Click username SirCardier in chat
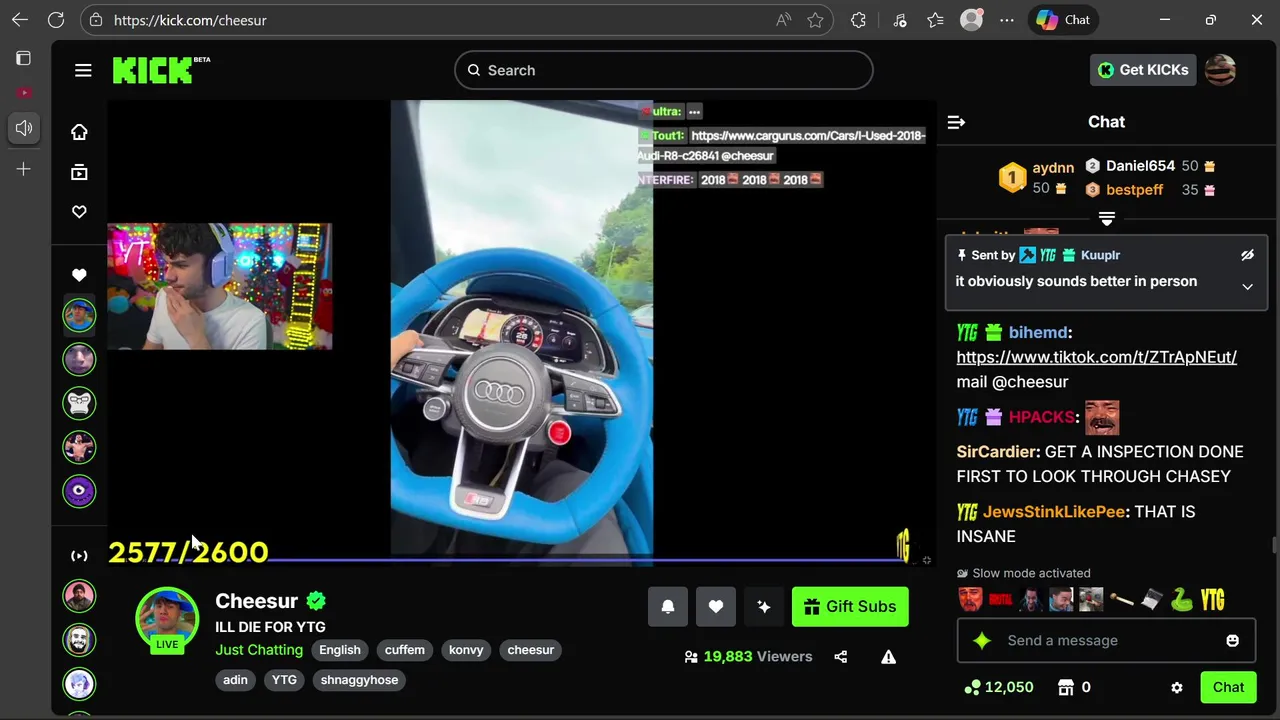1280x720 pixels. click(997, 452)
